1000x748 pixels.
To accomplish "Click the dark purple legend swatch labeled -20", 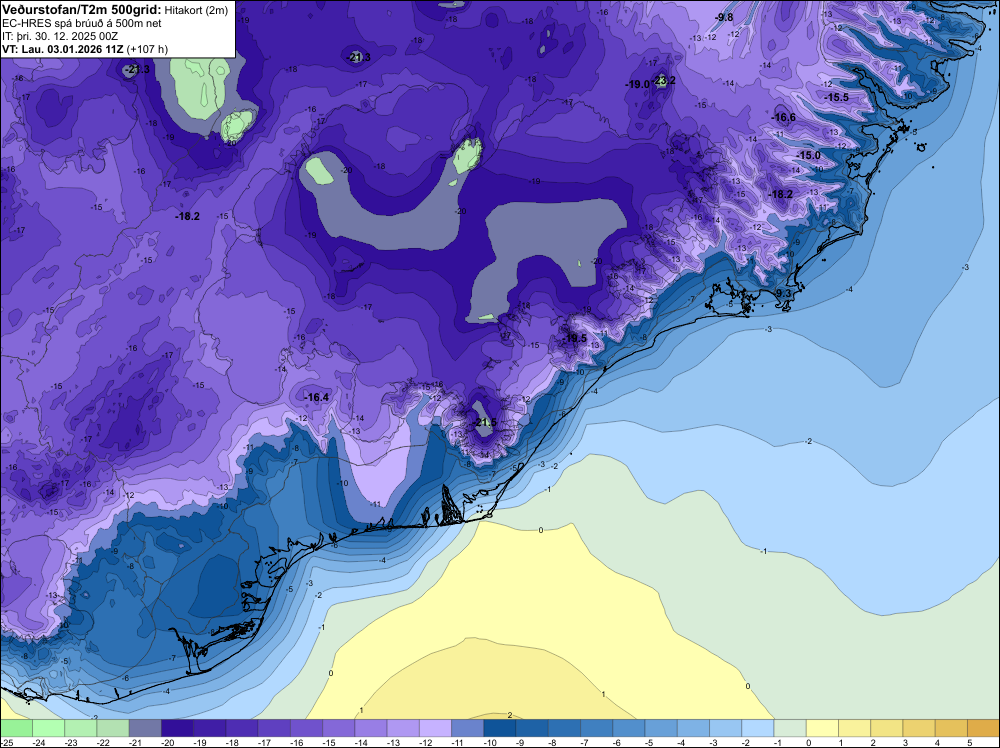I will coord(177,728).
